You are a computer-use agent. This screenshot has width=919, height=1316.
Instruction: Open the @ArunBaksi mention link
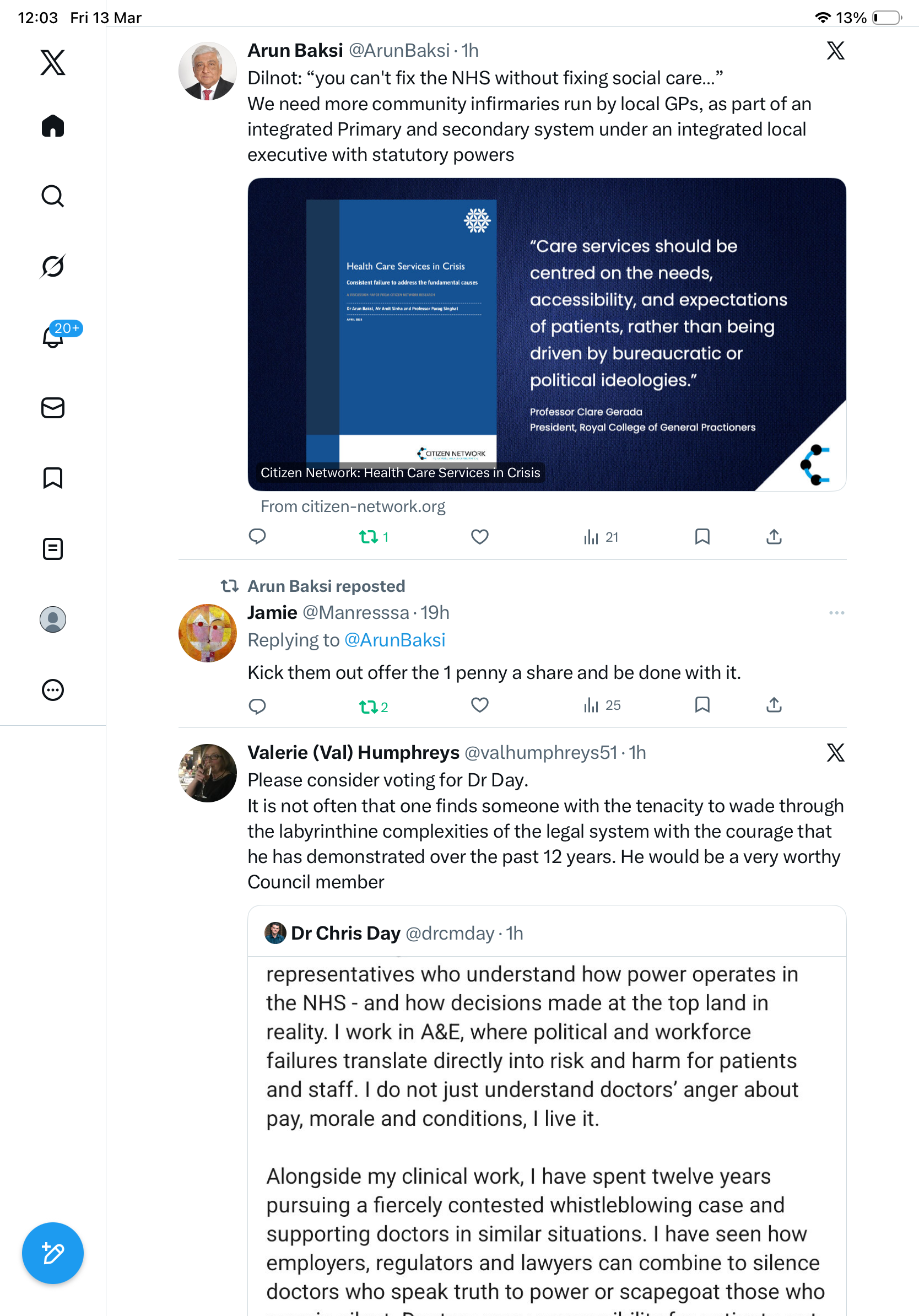pyautogui.click(x=394, y=640)
